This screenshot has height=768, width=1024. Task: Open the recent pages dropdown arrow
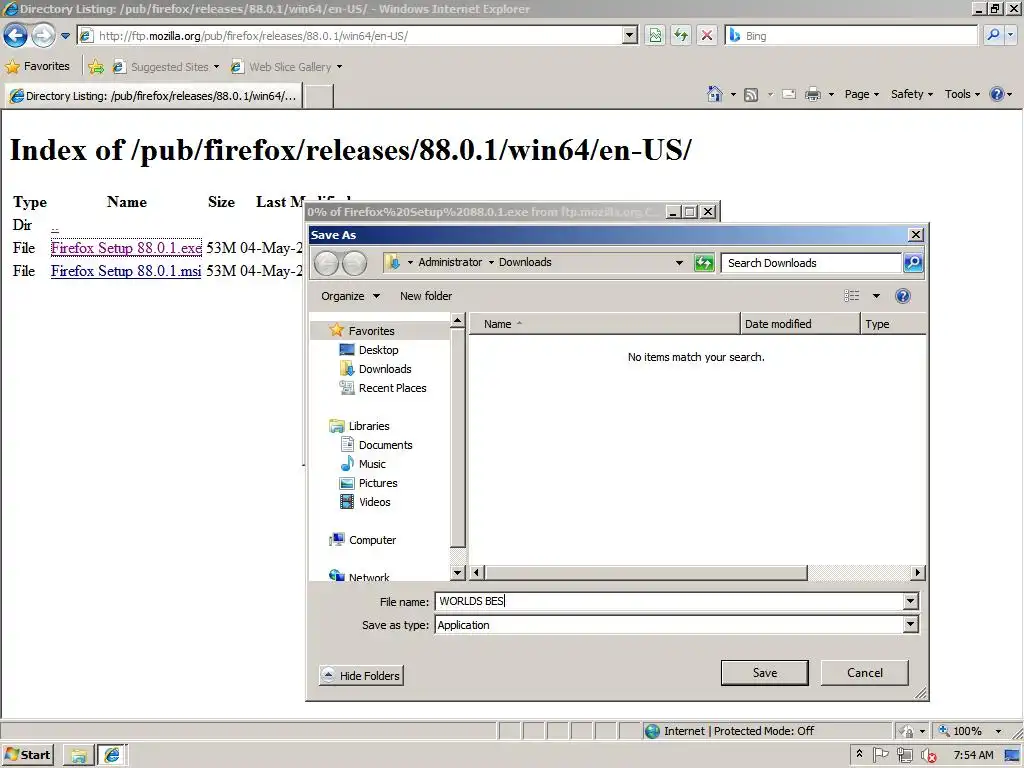[x=65, y=36]
